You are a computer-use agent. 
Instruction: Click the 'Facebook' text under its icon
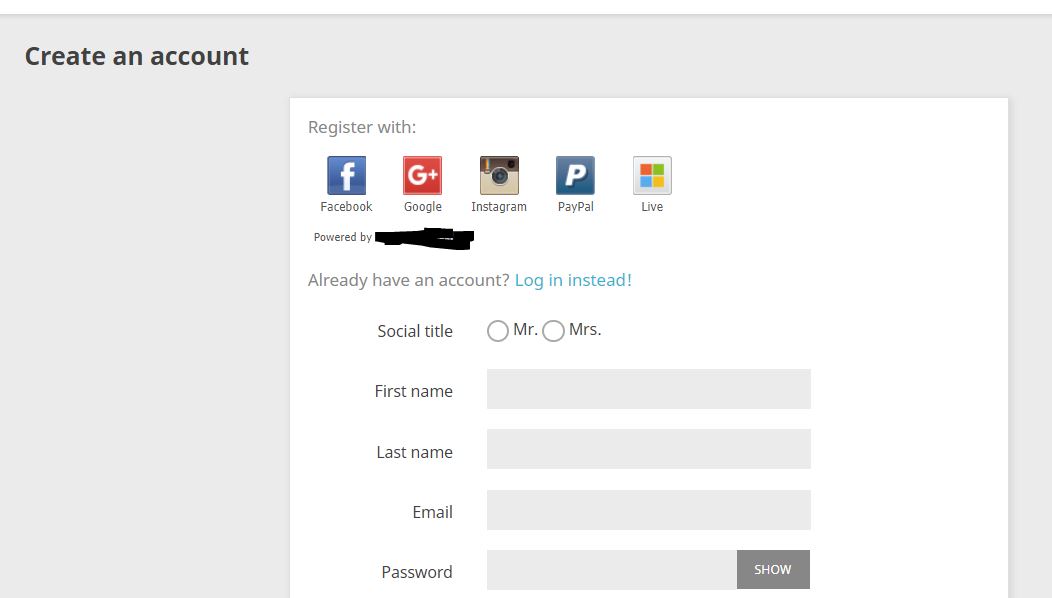[346, 207]
